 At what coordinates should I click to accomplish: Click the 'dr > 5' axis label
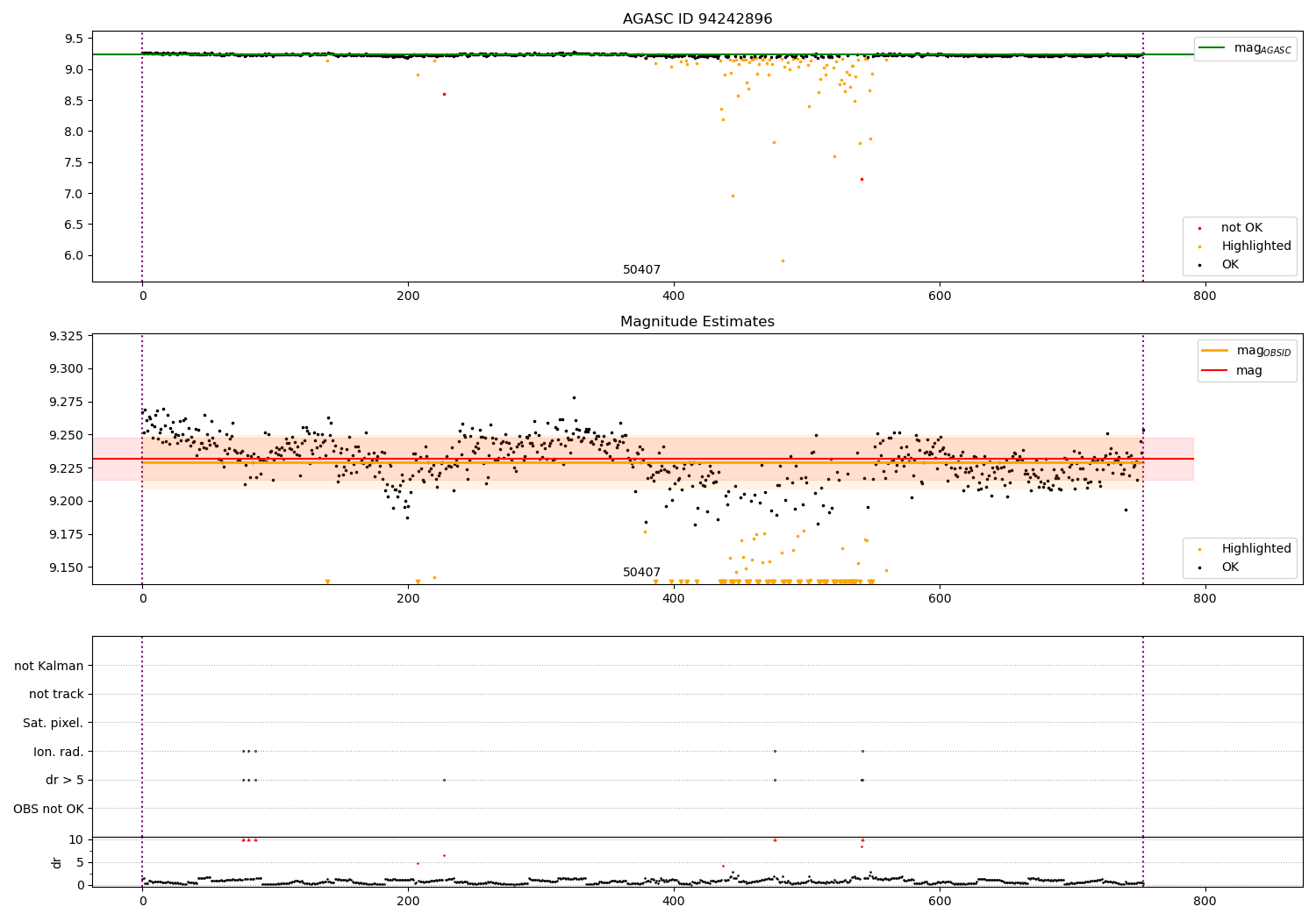pos(65,780)
